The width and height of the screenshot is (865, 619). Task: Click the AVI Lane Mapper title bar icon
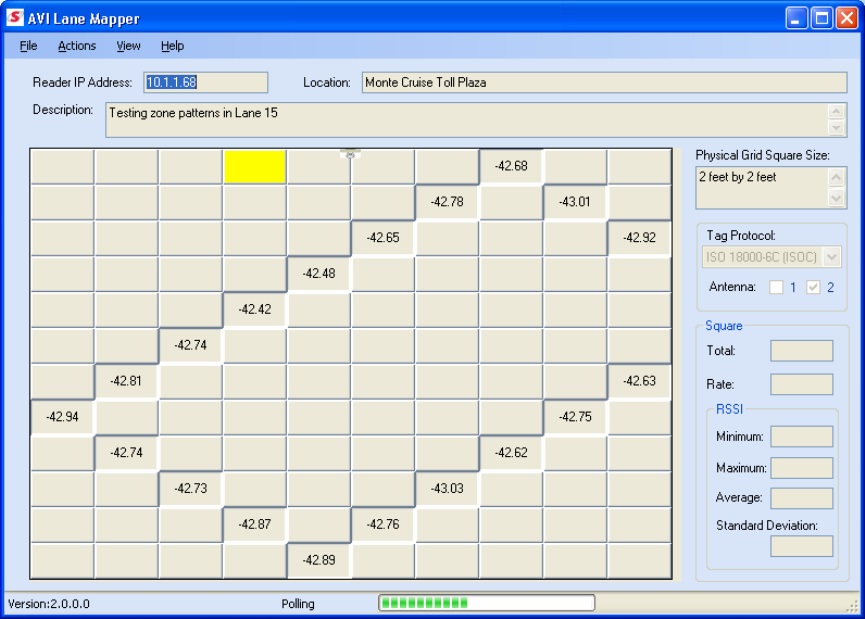click(15, 18)
